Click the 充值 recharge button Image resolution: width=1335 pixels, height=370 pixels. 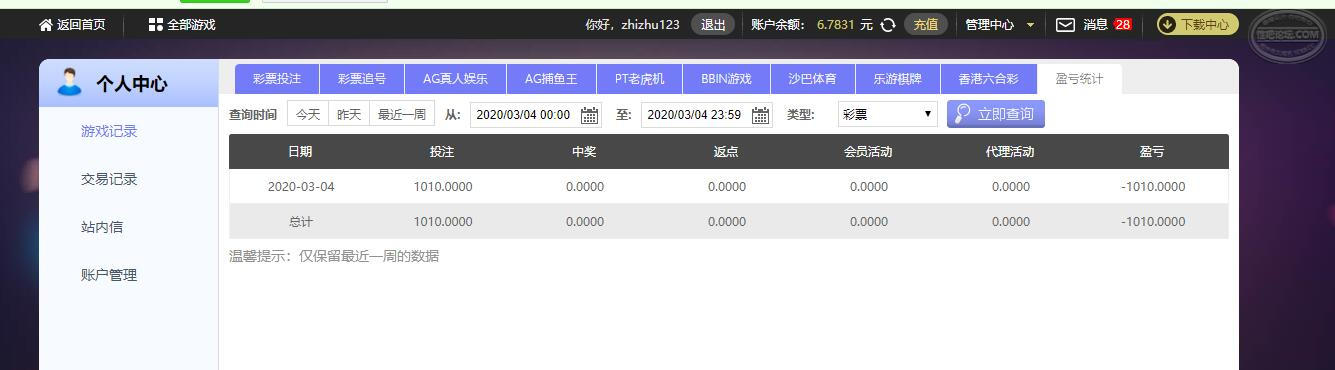point(926,25)
